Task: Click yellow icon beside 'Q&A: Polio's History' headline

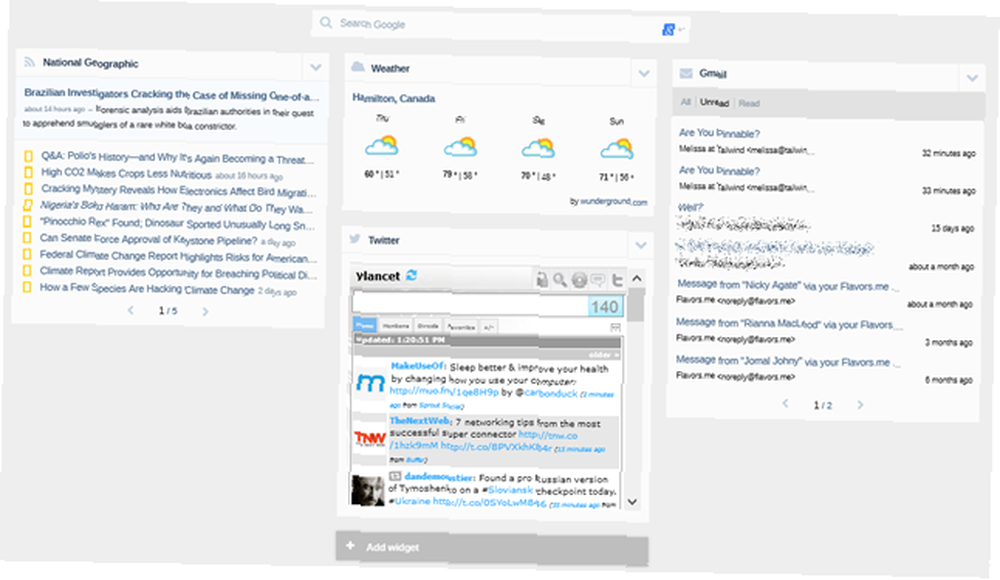Action: 28,156
